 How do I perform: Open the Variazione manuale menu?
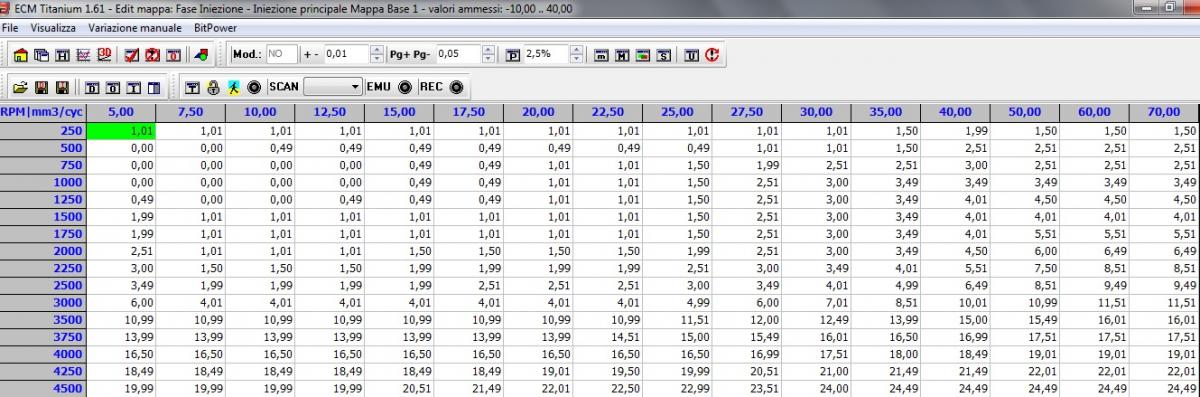click(x=135, y=28)
